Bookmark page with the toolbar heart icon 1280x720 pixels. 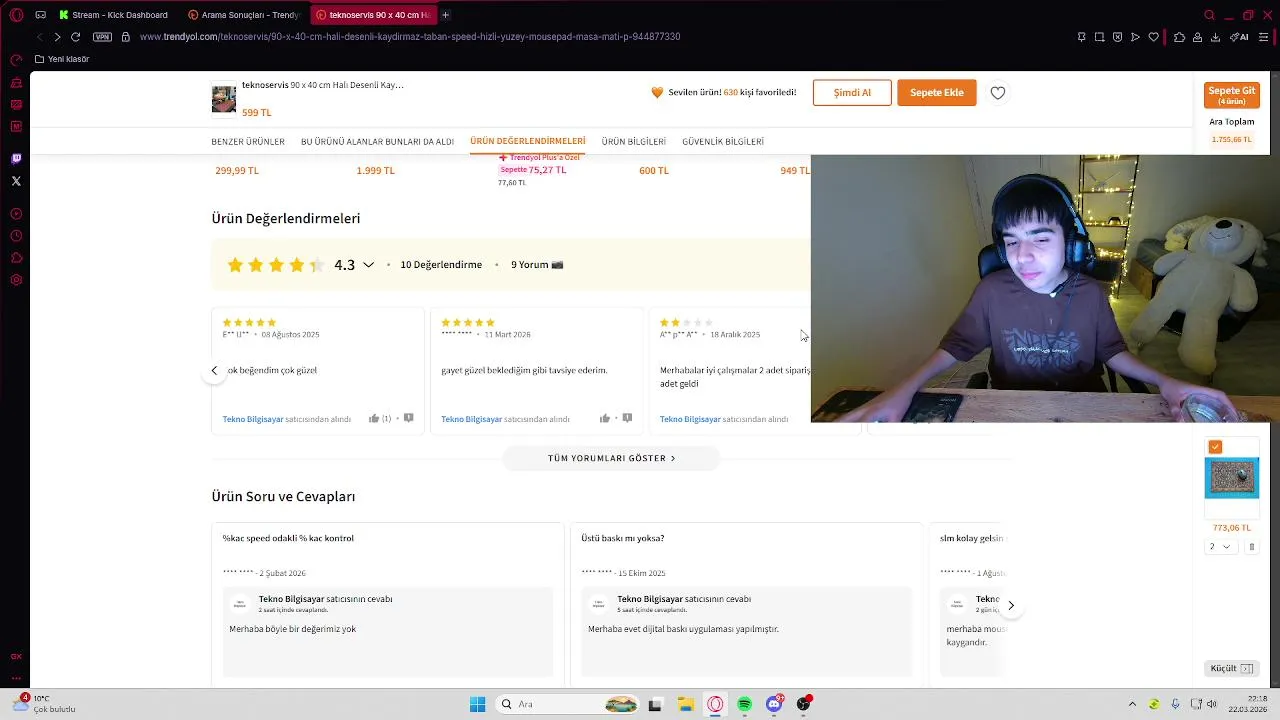tap(1153, 37)
